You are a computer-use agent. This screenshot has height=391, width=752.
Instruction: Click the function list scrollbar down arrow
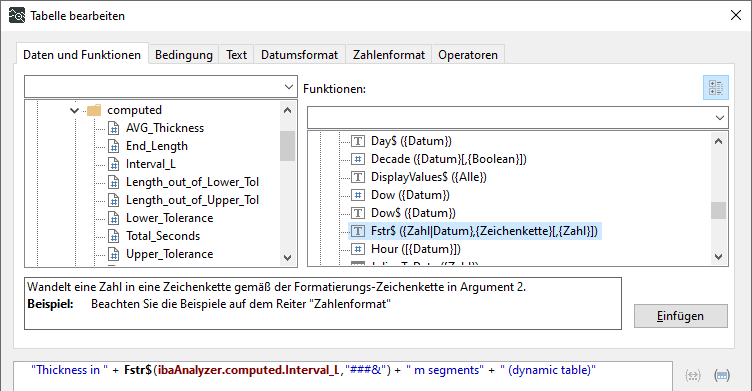tap(718, 257)
